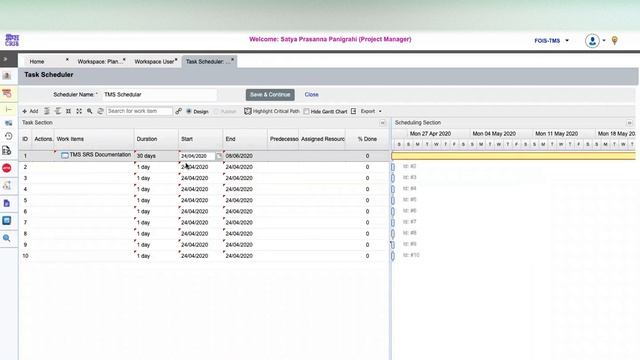Select the Design radio button
This screenshot has height=360, width=640.
point(189,111)
